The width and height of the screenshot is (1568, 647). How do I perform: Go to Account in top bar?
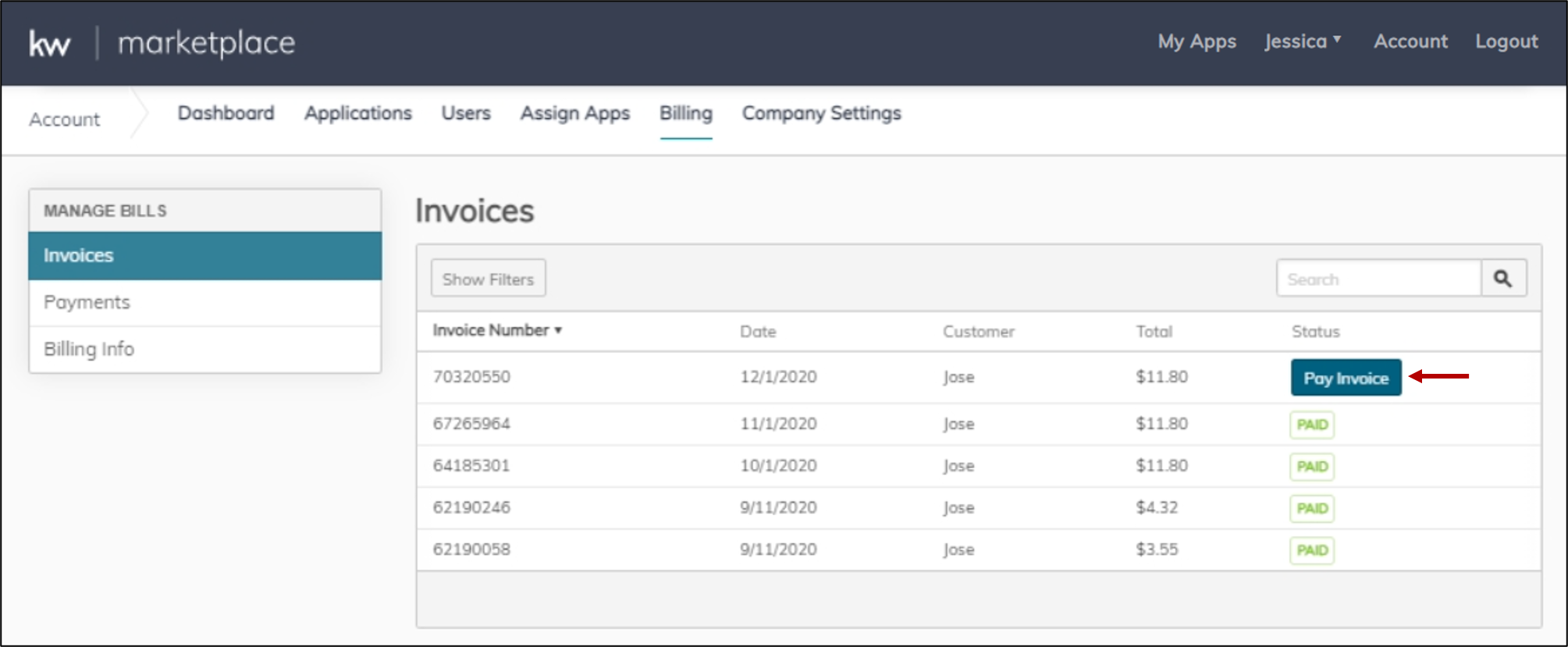[1410, 41]
